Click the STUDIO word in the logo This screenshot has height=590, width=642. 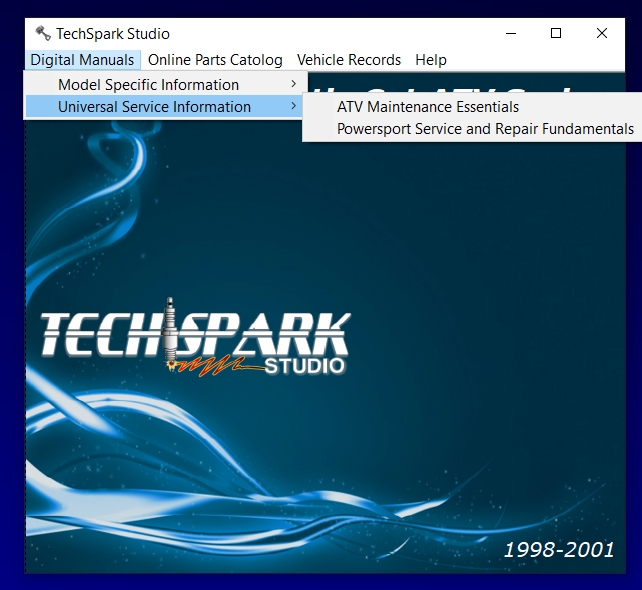click(x=305, y=367)
